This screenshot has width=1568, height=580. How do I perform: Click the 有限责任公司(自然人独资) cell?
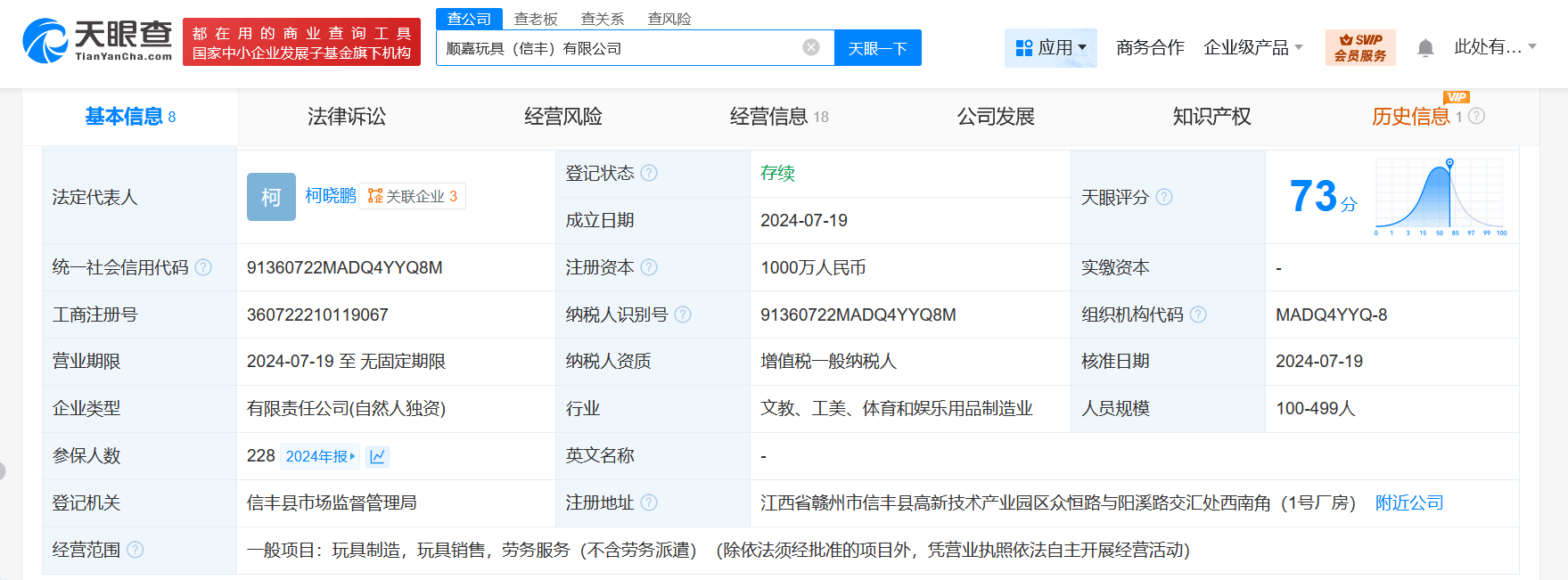(x=346, y=408)
